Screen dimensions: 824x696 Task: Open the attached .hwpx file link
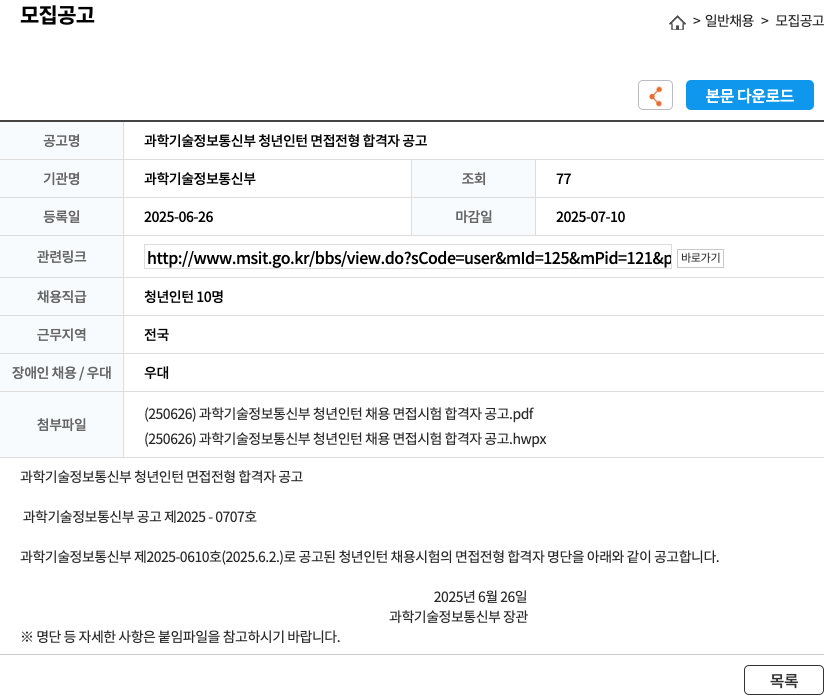(345, 438)
